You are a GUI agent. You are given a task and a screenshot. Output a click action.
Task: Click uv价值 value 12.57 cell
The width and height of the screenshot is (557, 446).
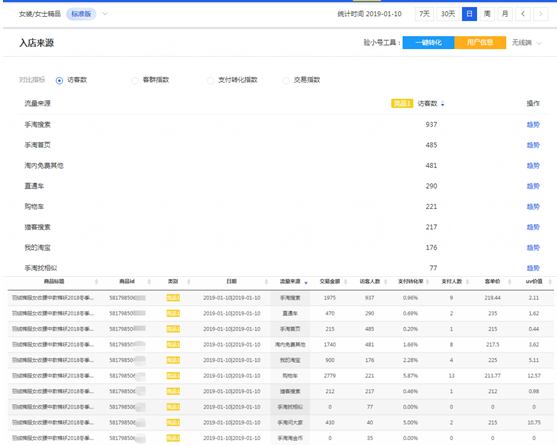coord(534,376)
